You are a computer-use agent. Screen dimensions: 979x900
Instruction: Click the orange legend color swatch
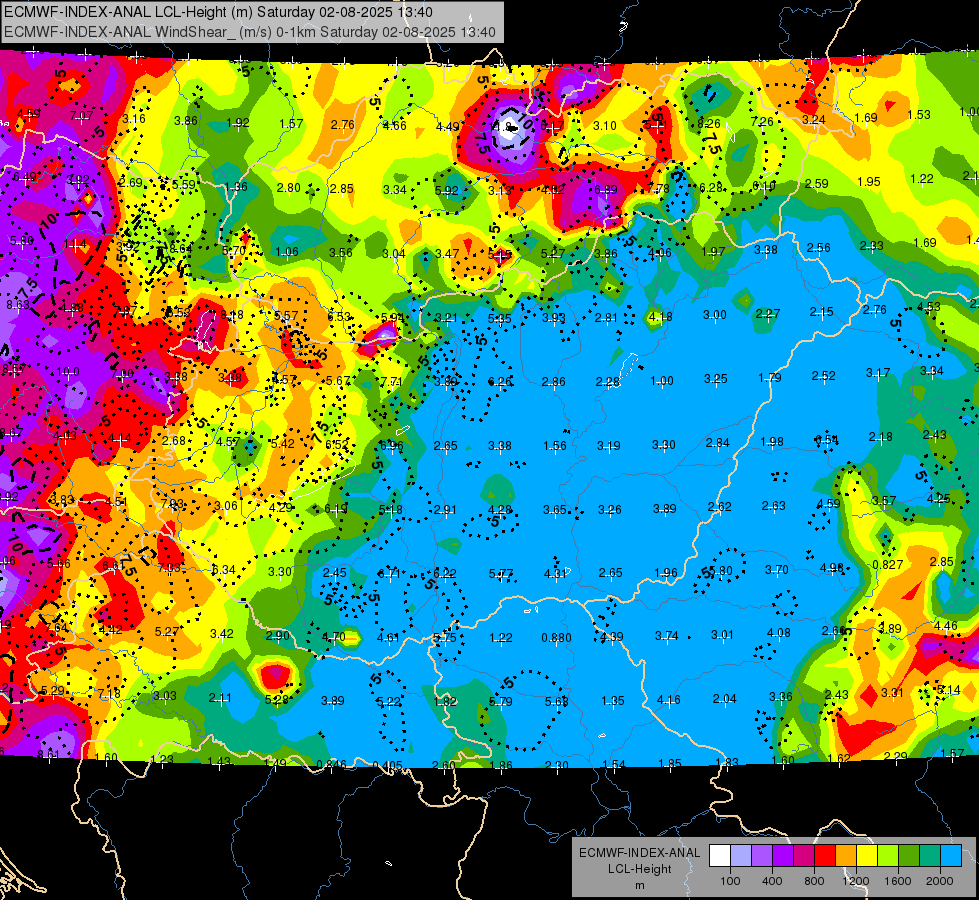pyautogui.click(x=846, y=856)
